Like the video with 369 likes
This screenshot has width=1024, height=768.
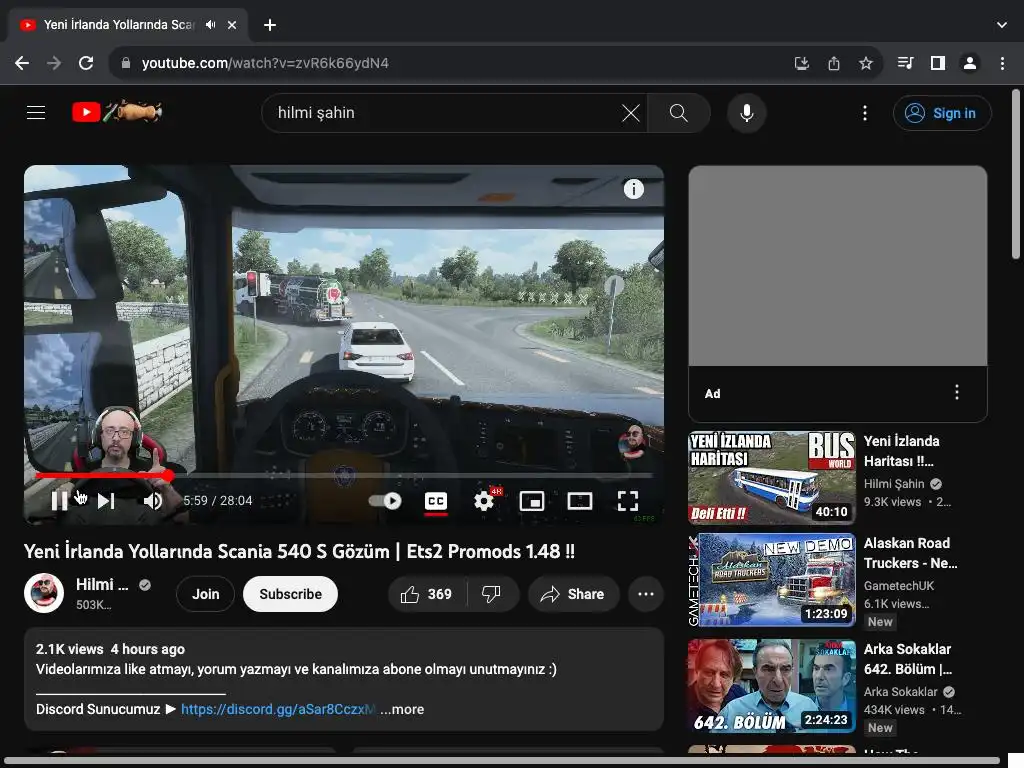pyautogui.click(x=427, y=594)
